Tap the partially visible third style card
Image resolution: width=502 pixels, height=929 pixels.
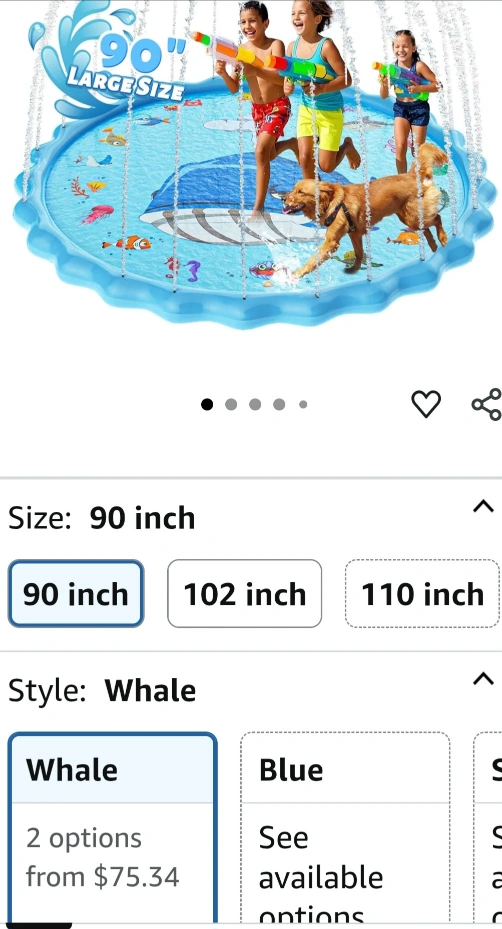click(488, 829)
